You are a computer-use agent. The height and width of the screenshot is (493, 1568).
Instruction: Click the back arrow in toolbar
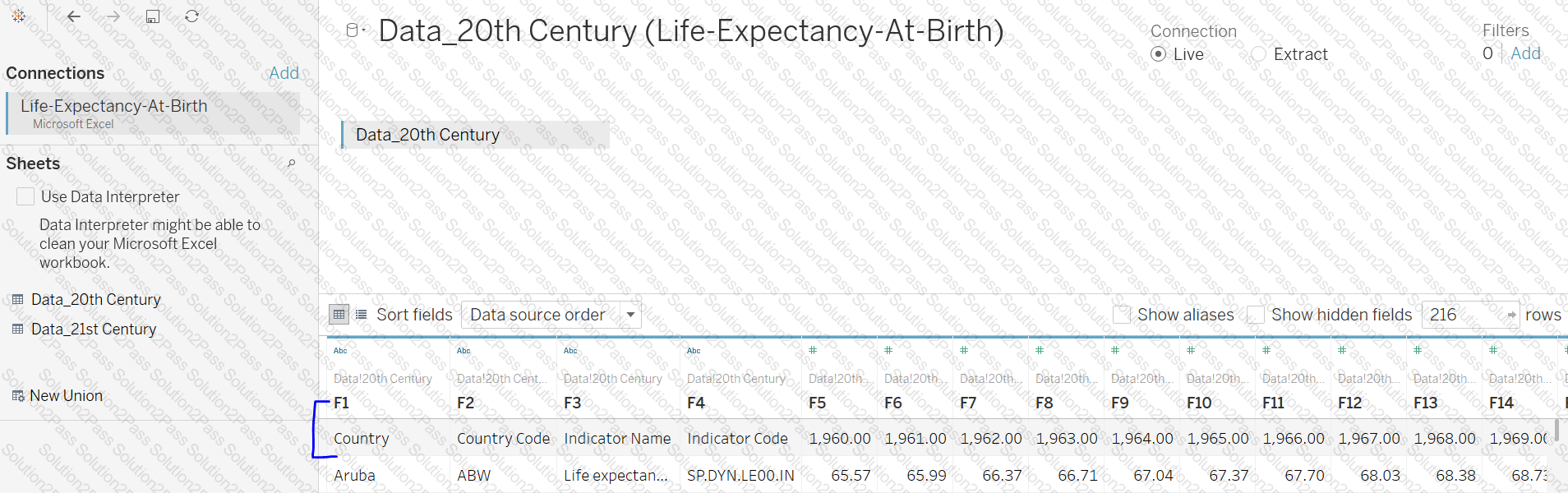click(74, 16)
